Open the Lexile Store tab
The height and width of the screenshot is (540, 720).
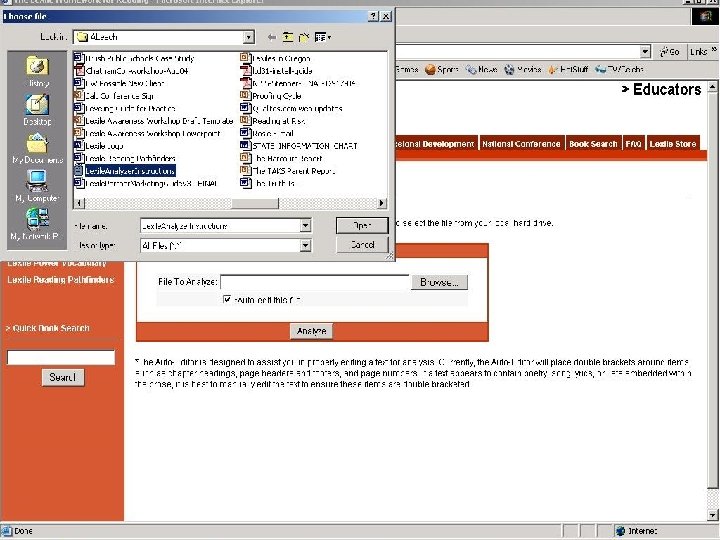(673, 144)
